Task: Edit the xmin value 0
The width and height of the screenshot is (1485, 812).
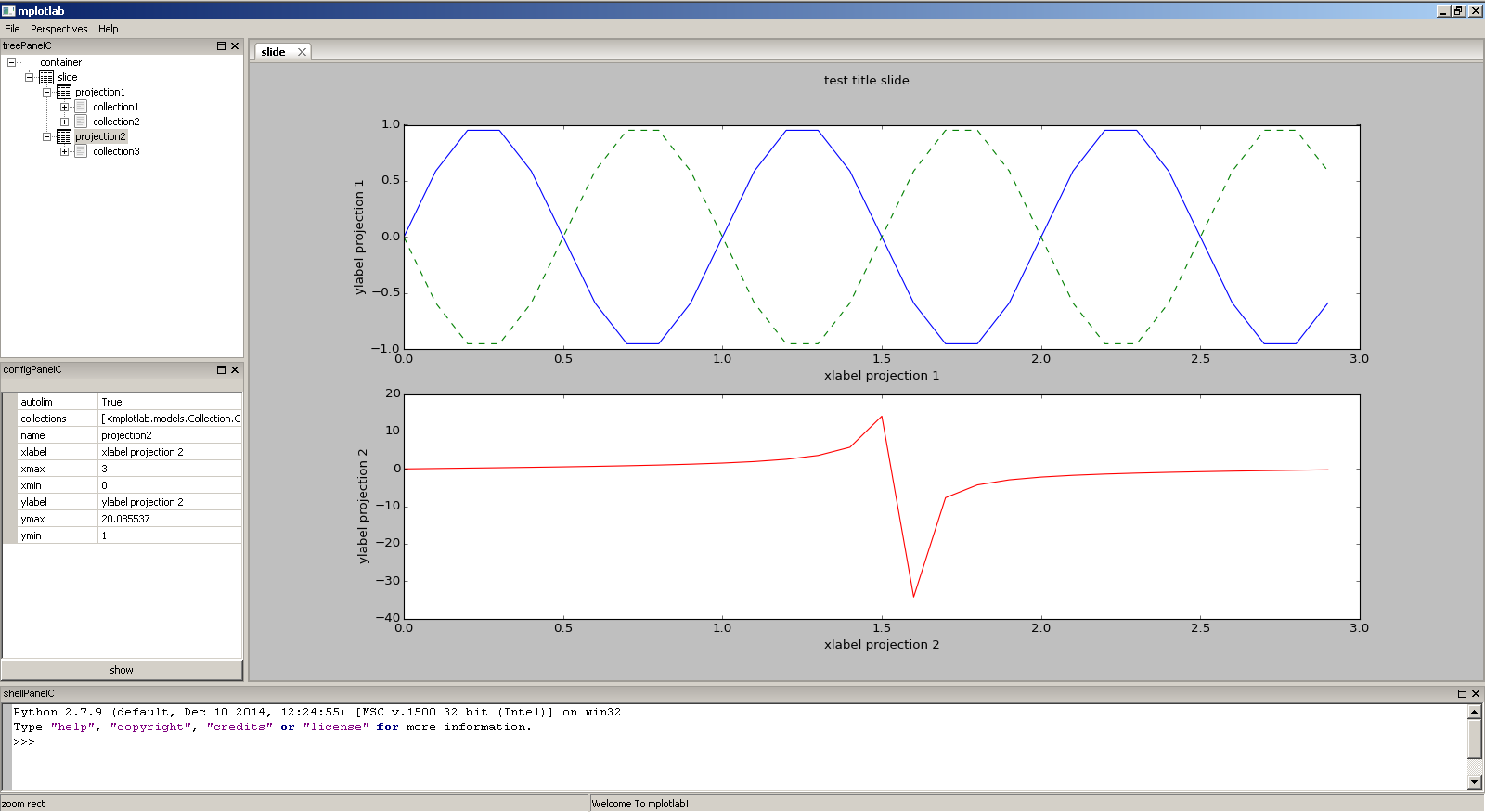Action: point(170,485)
